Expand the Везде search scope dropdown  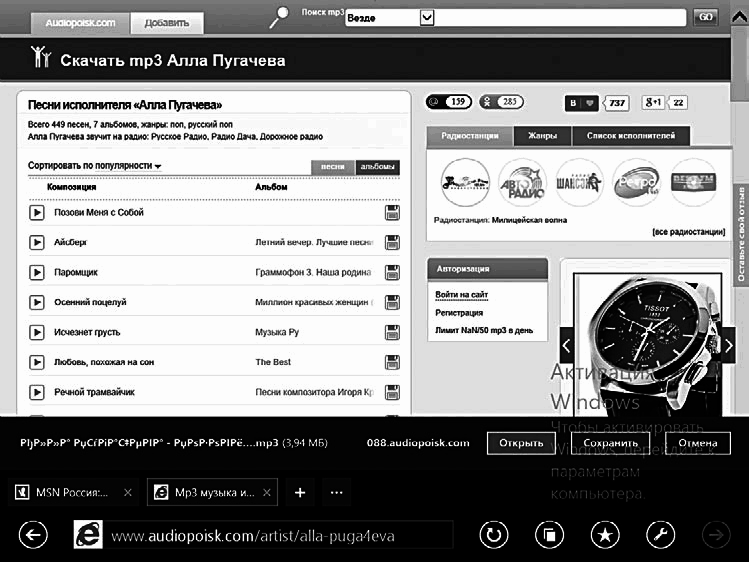coord(427,18)
